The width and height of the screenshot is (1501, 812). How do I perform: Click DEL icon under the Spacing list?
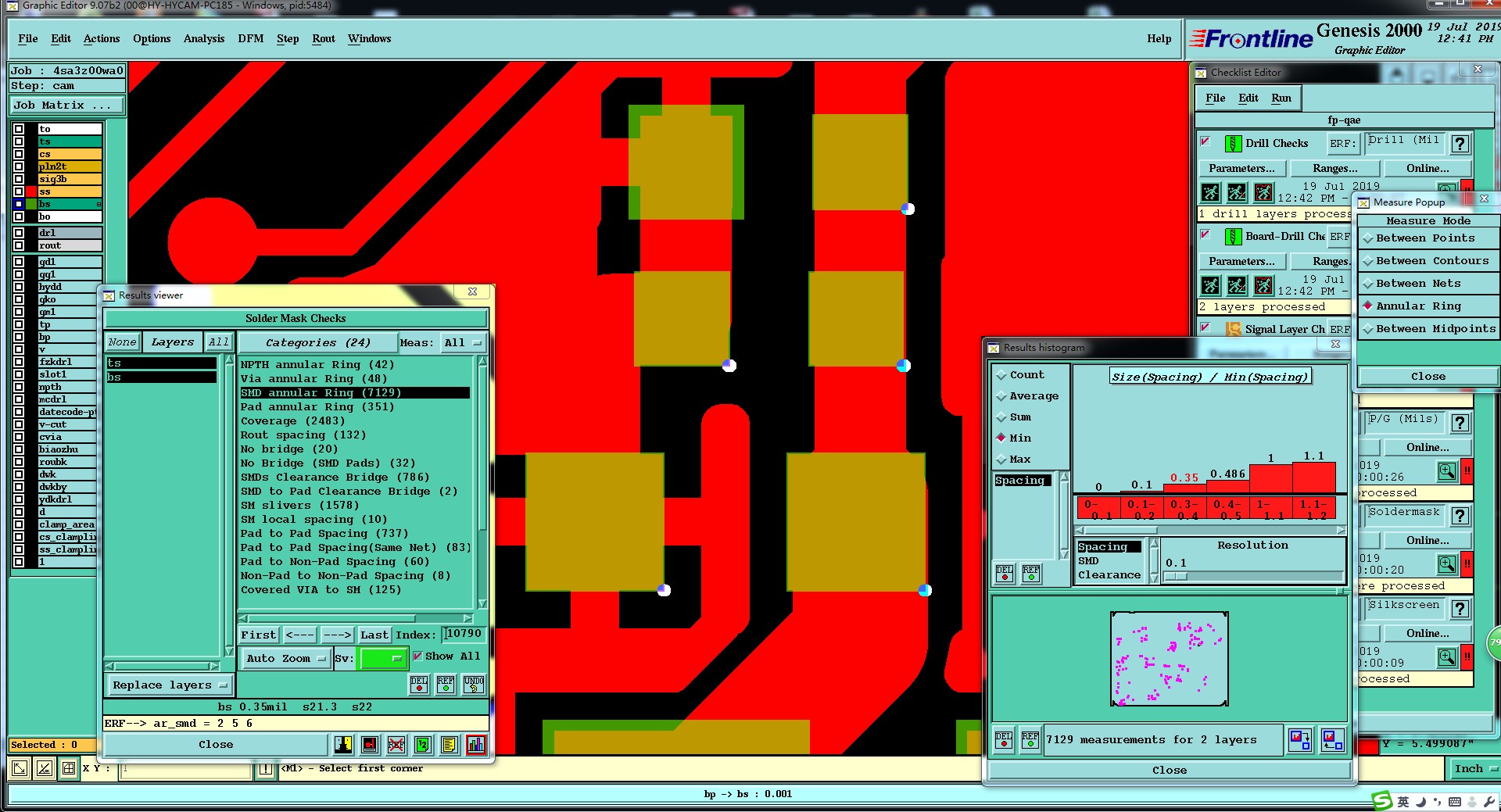[x=1005, y=574]
